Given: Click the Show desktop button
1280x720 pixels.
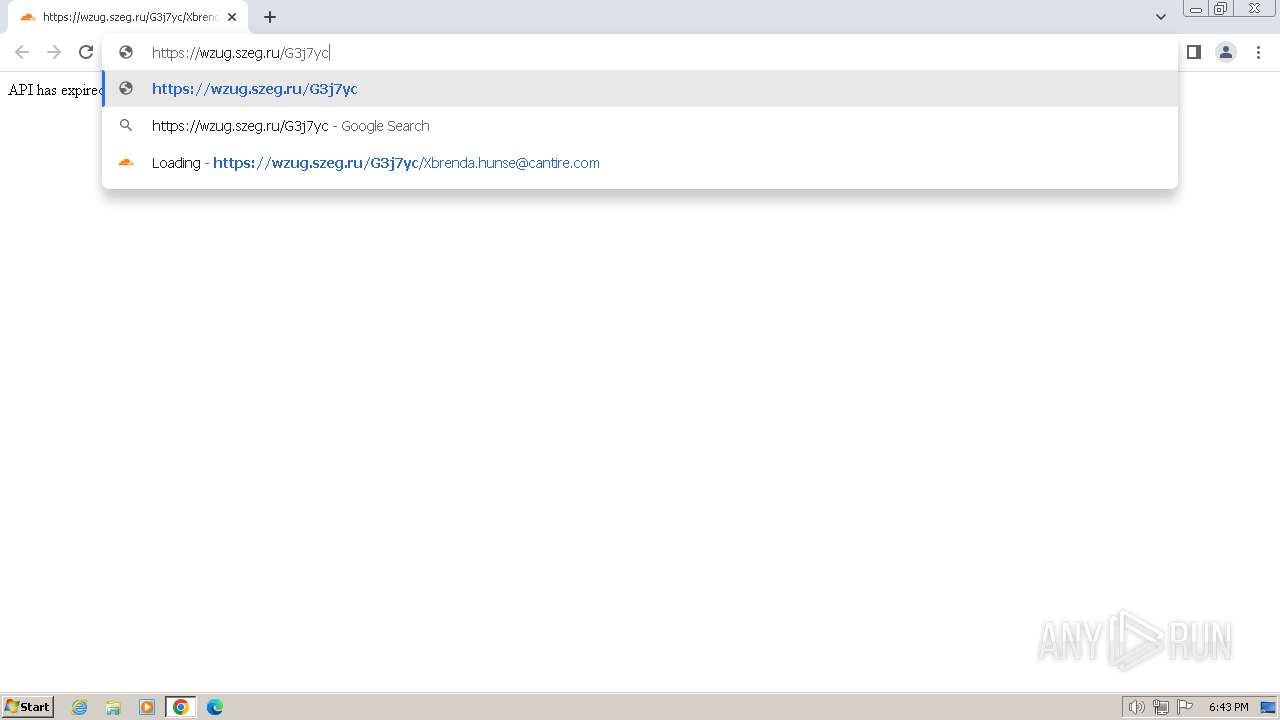Looking at the screenshot, I should click(x=1268, y=707).
